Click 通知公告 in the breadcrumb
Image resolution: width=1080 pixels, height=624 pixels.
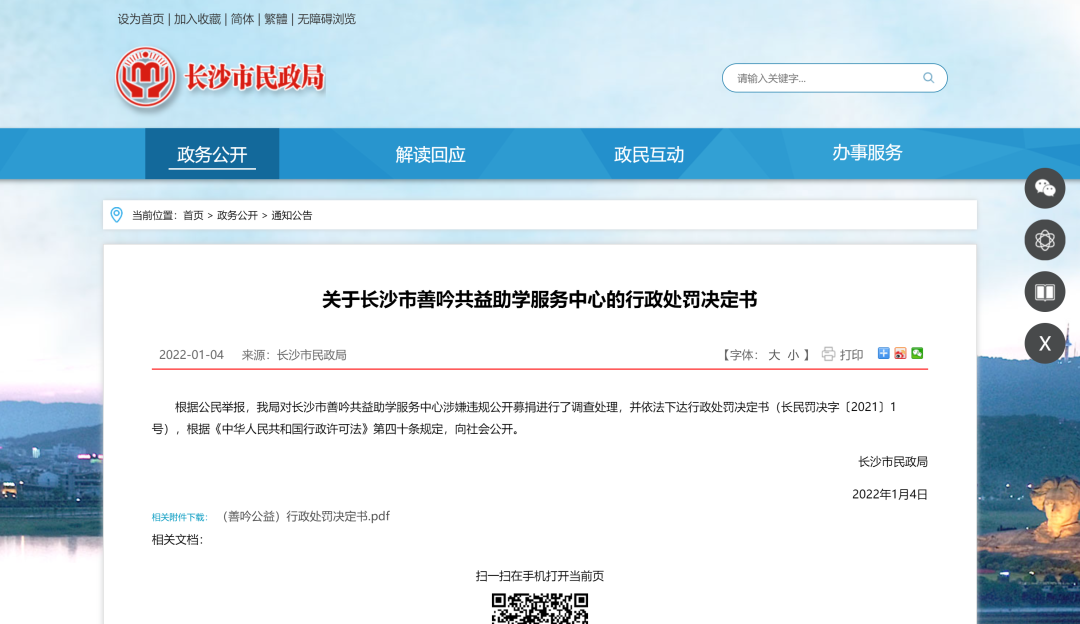tap(292, 215)
